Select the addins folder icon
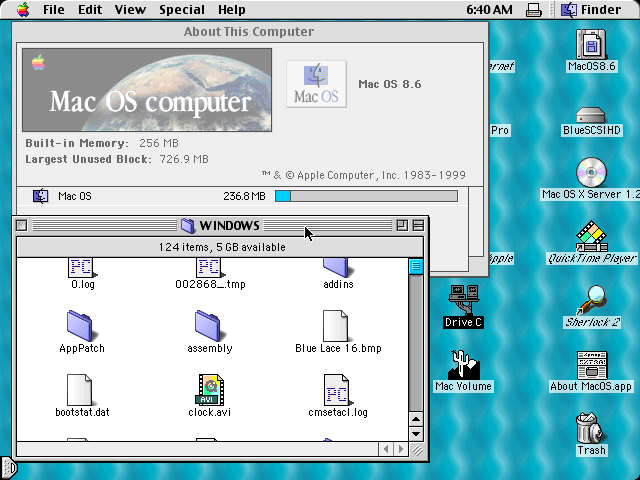 click(x=336, y=268)
